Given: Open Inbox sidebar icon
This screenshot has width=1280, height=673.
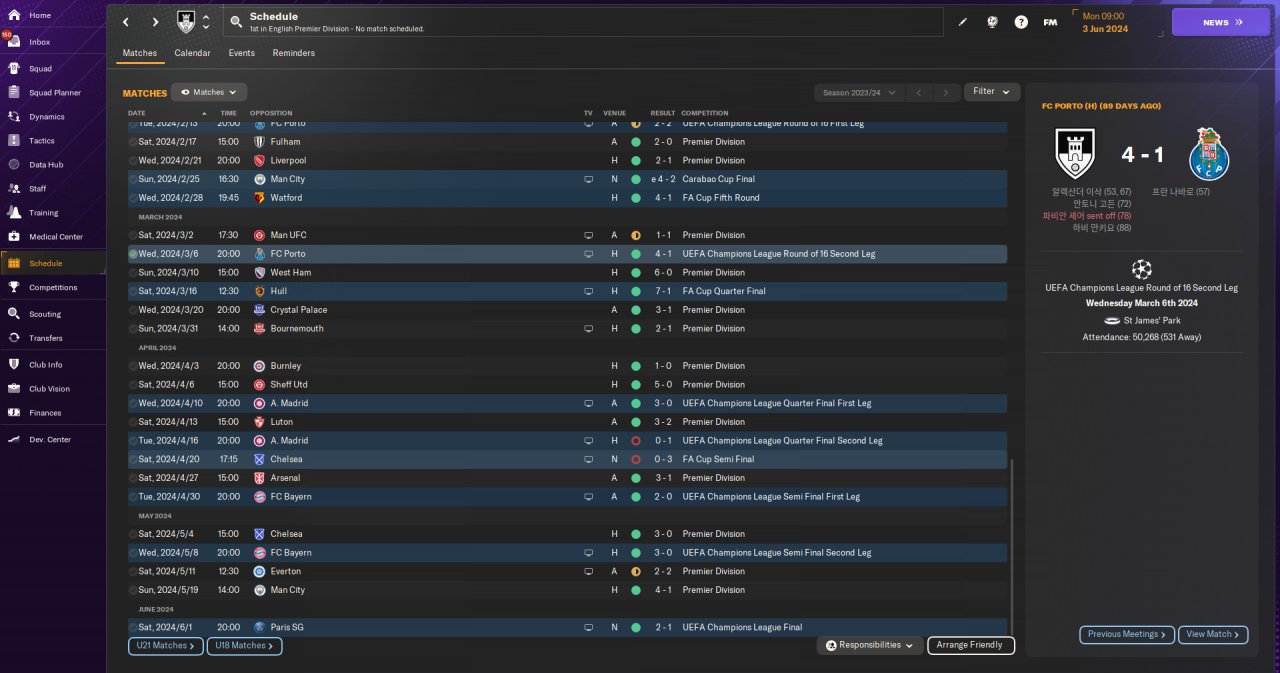Looking at the screenshot, I should [14, 42].
